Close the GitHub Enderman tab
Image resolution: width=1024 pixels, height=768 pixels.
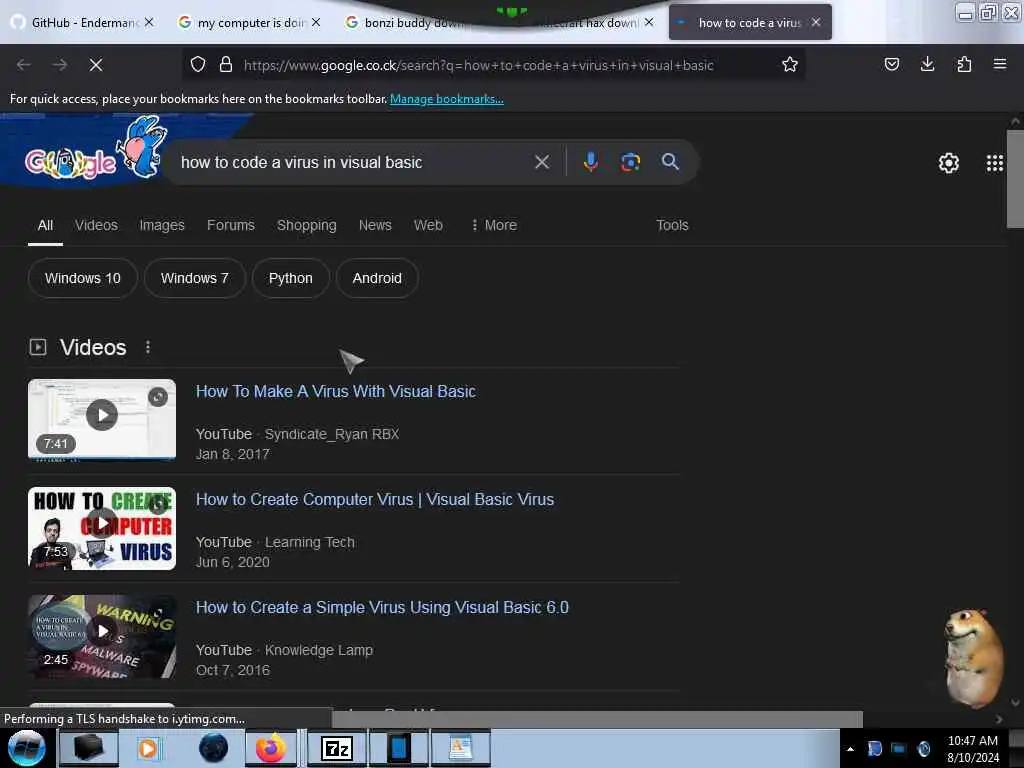[149, 22]
